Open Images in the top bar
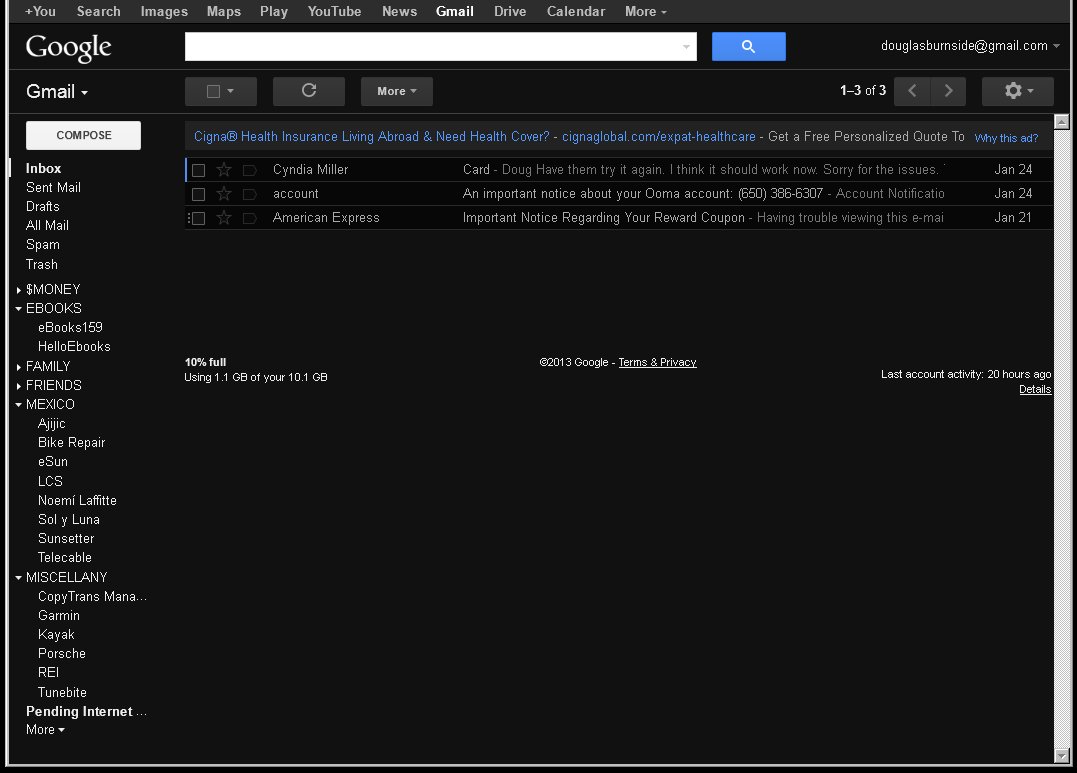 tap(163, 12)
